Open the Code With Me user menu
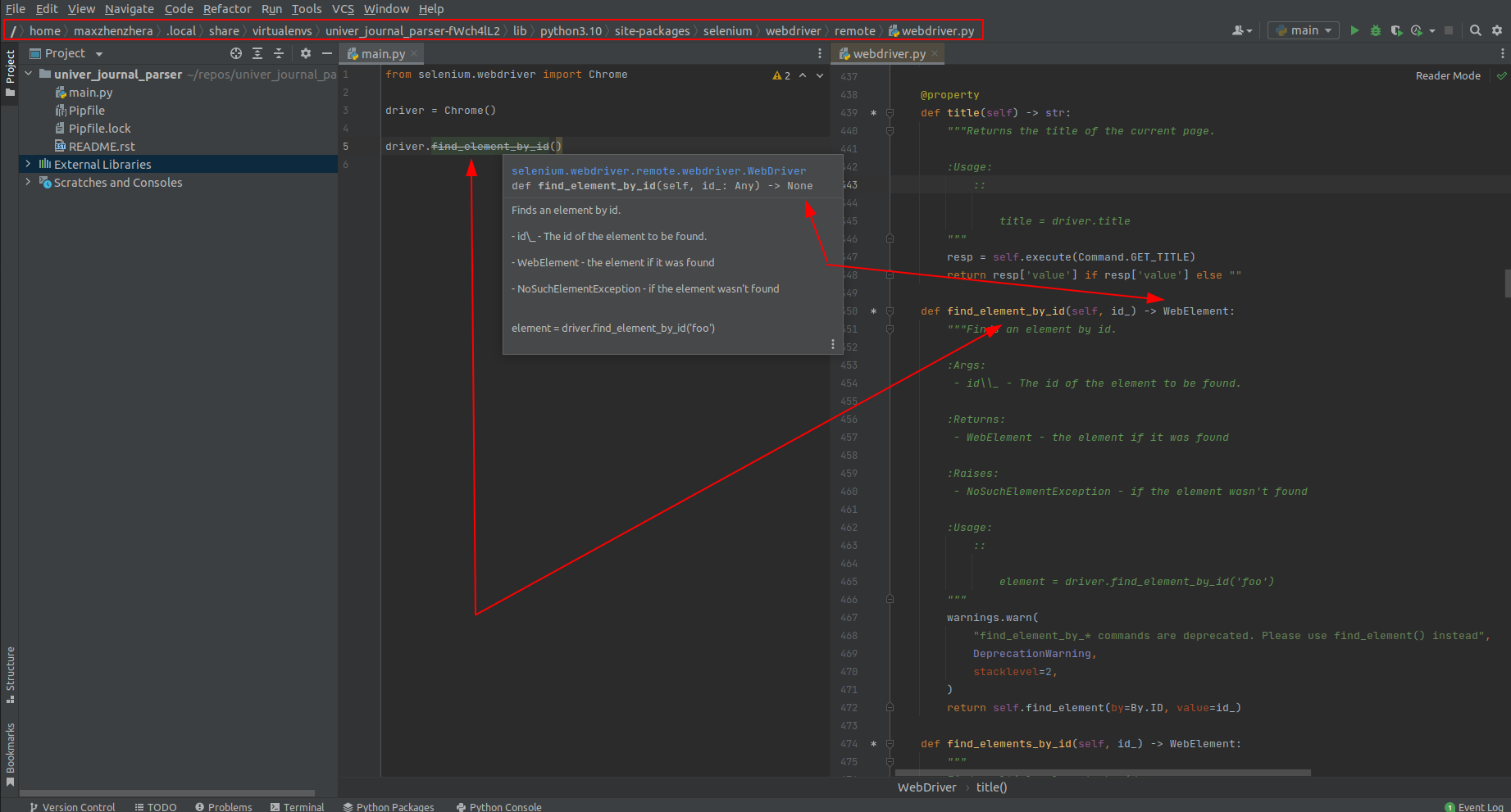This screenshot has height=812, width=1511. click(x=1242, y=30)
